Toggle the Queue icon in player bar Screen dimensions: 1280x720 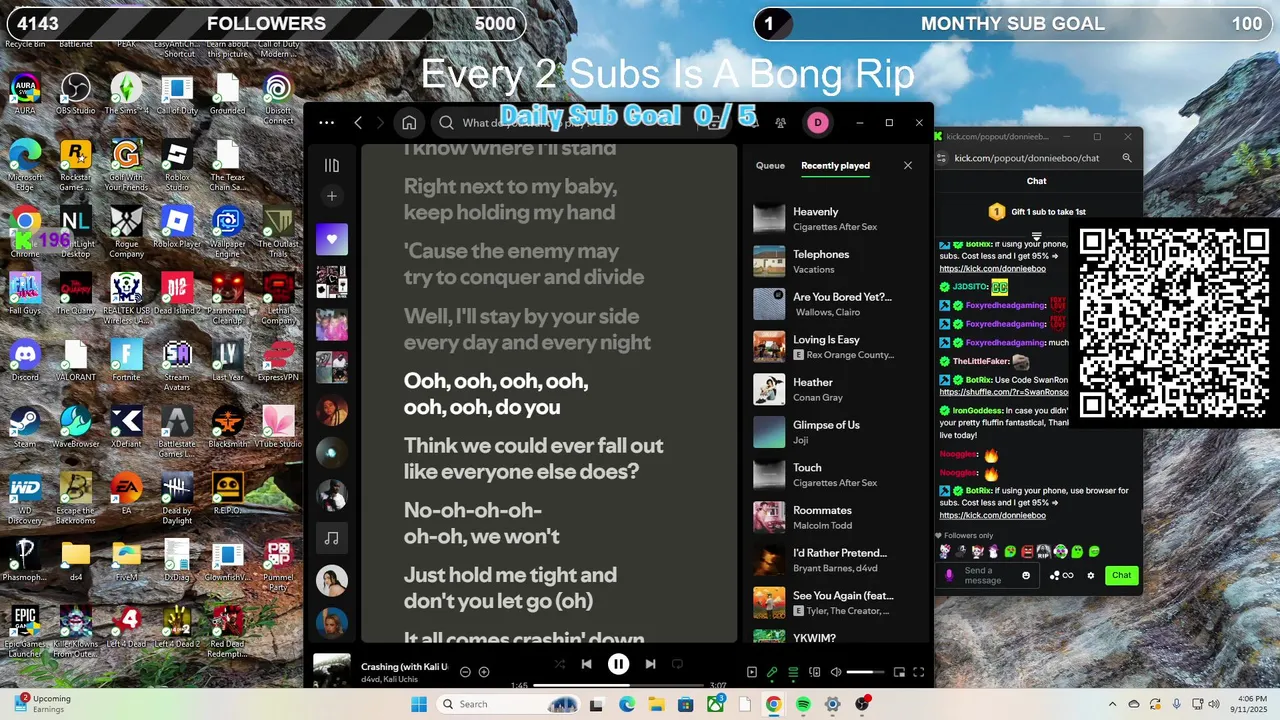[x=793, y=673]
